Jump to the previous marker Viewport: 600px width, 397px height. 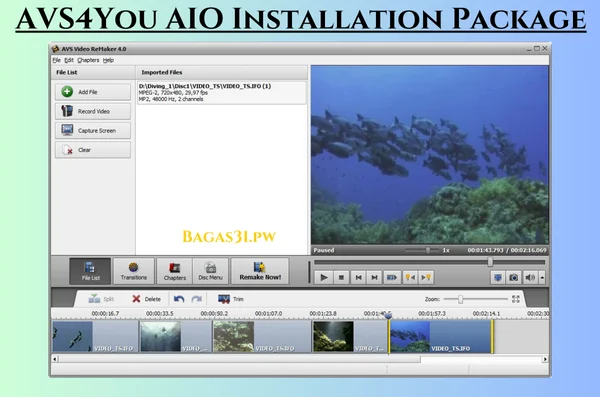click(410, 277)
